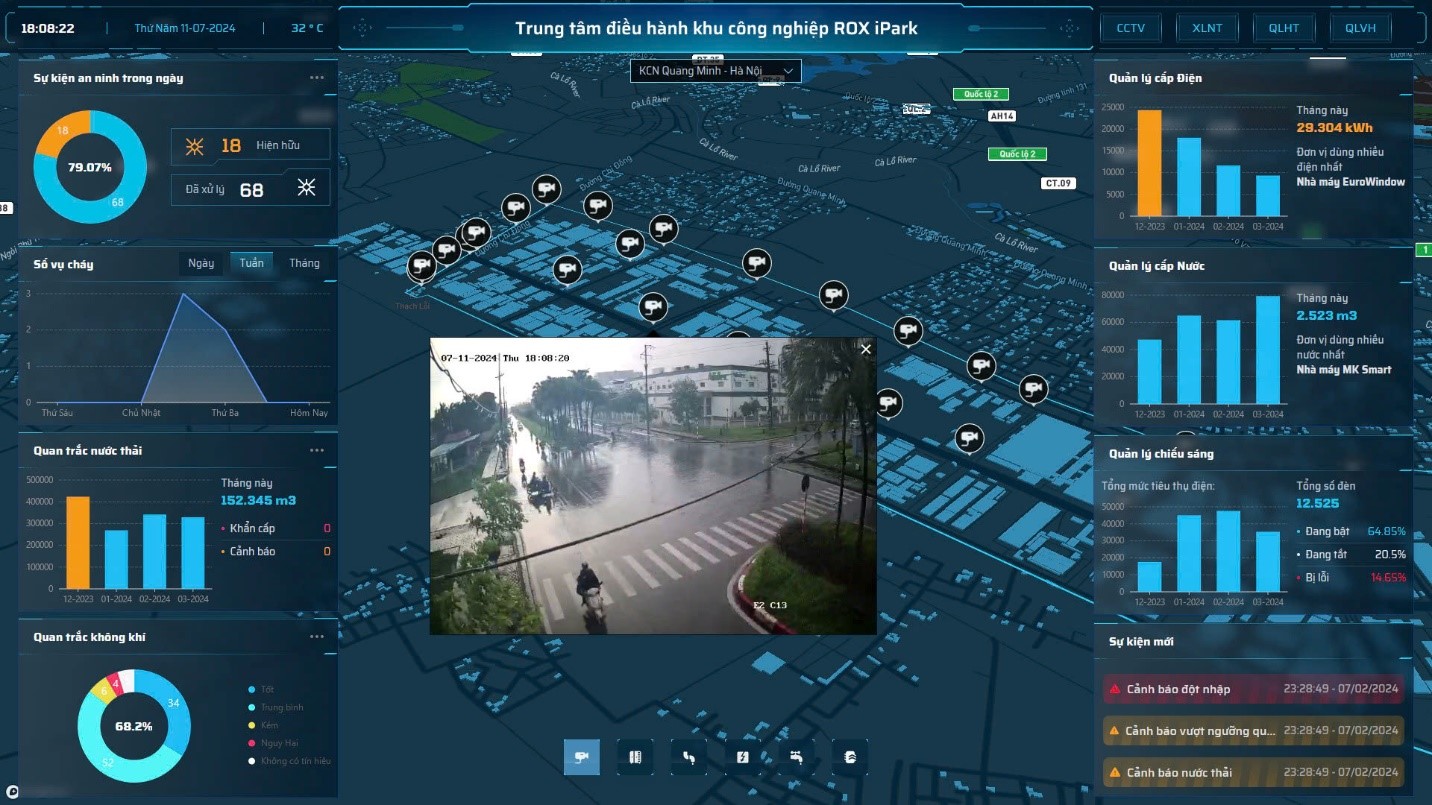Click the wastewater pipe layer icon

[x=689, y=757]
